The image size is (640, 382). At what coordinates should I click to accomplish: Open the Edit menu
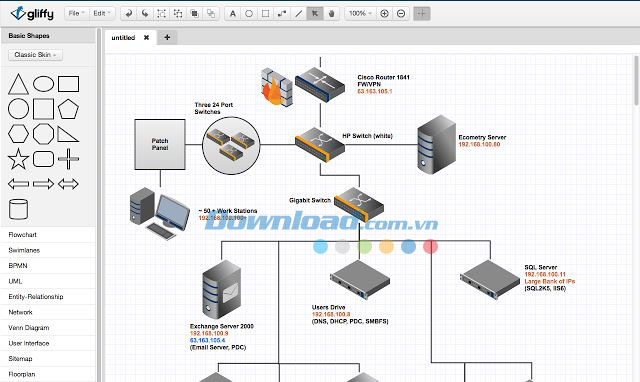coord(102,13)
